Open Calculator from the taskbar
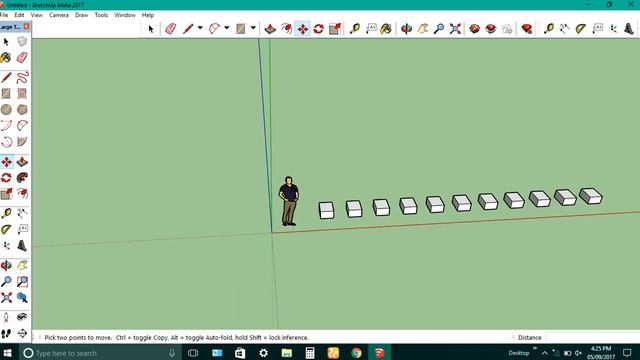The height and width of the screenshot is (360, 640). (310, 353)
